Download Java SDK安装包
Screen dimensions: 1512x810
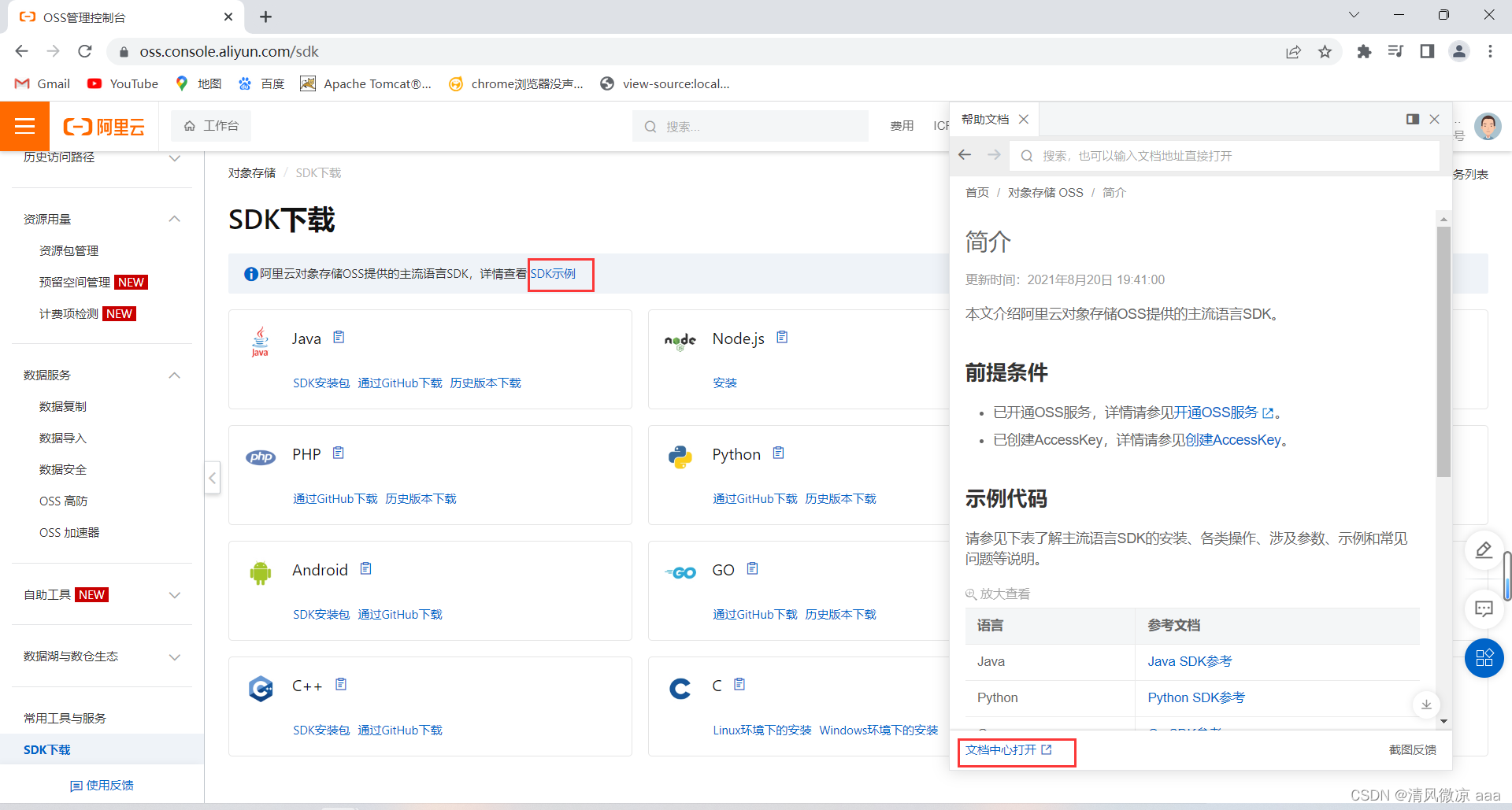[x=321, y=383]
